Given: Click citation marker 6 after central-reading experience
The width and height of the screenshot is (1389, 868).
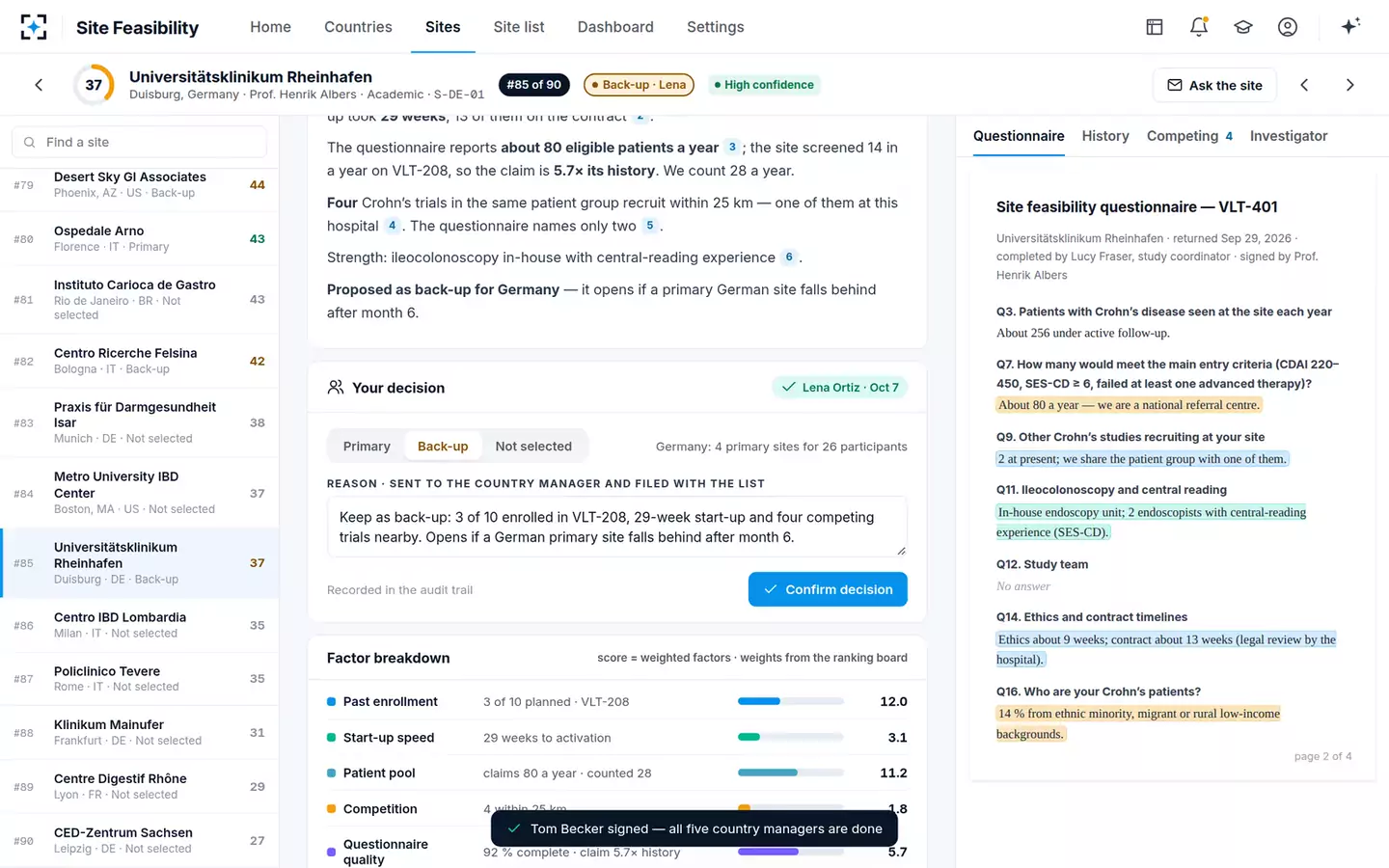Looking at the screenshot, I should (x=788, y=257).
